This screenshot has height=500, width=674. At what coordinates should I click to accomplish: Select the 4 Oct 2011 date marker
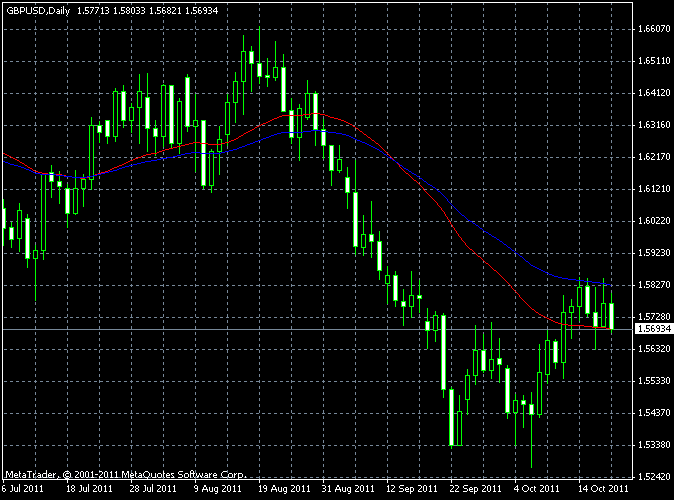pyautogui.click(x=537, y=490)
